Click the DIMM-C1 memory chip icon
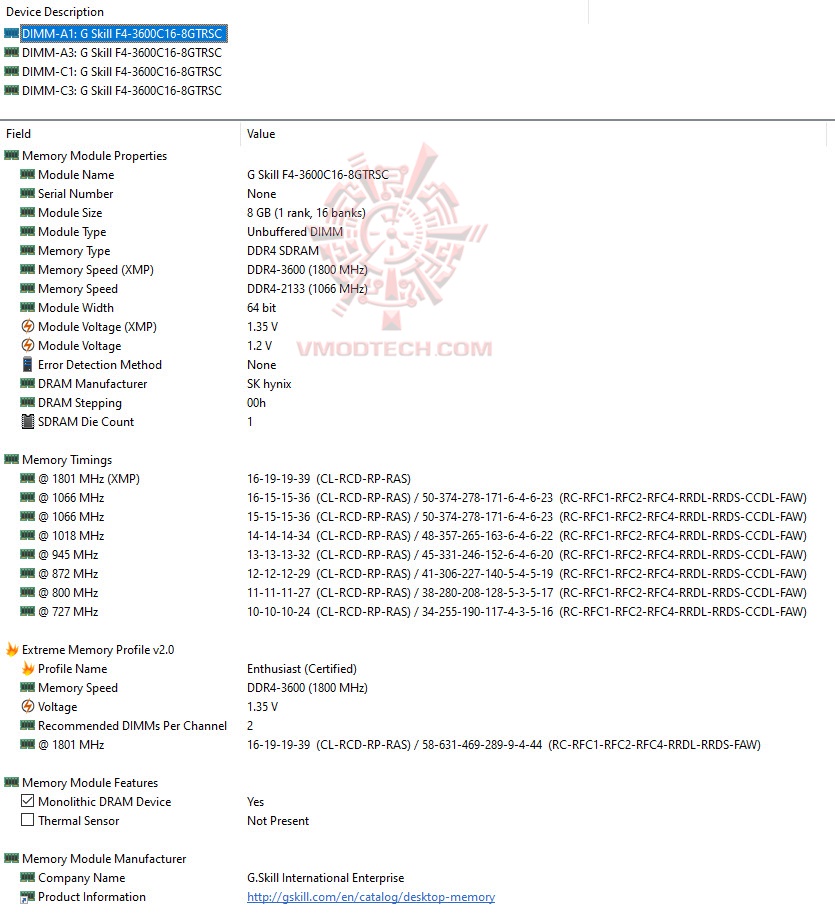Screen dimensions: 835x913 click(11, 72)
